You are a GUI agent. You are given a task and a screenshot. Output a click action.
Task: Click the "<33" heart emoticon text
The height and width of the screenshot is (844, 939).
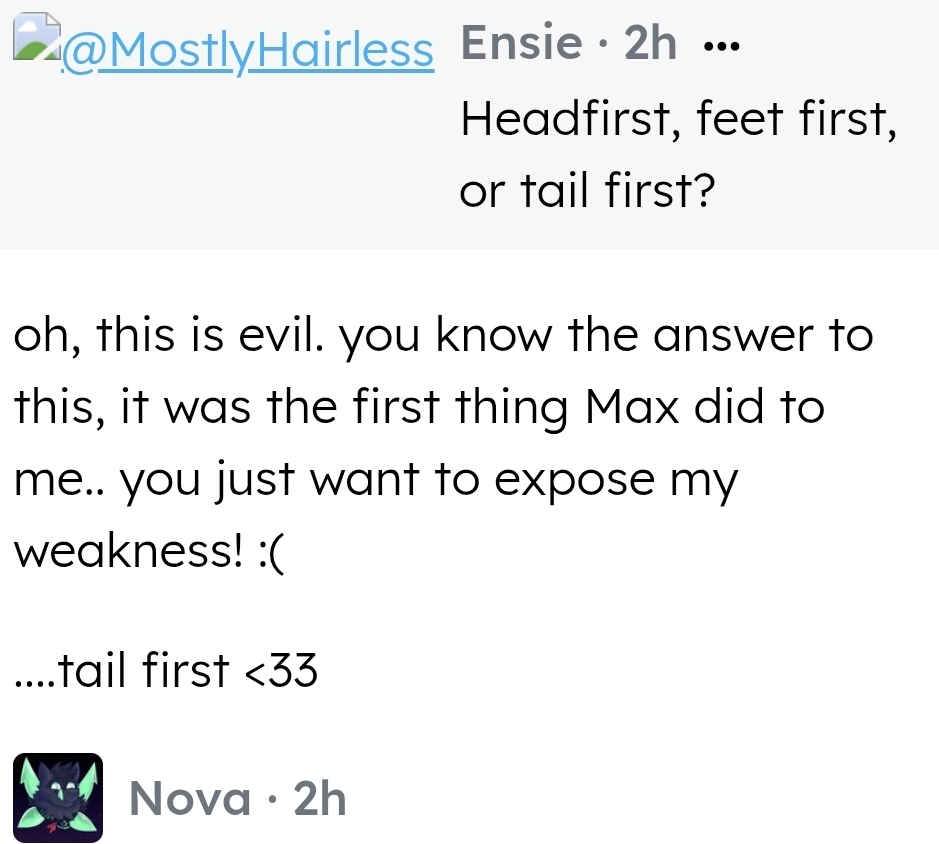tap(281, 671)
